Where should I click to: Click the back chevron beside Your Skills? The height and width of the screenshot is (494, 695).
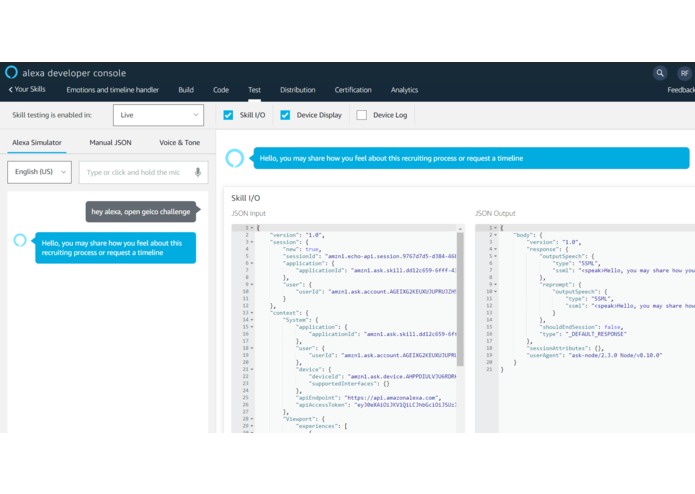(x=10, y=89)
